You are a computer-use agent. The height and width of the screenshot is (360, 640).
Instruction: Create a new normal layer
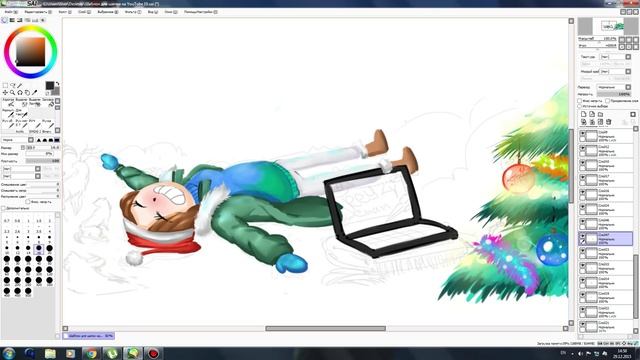pyautogui.click(x=584, y=115)
